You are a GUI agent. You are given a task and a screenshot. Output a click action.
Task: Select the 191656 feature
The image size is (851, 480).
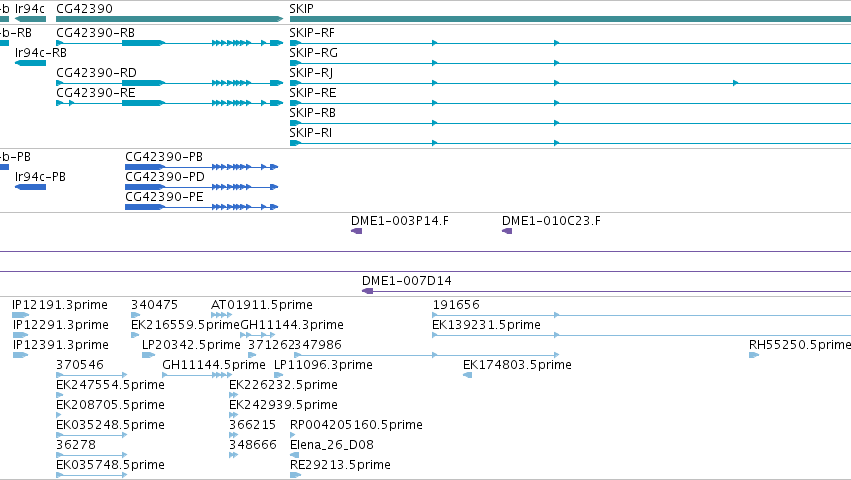coord(642,315)
